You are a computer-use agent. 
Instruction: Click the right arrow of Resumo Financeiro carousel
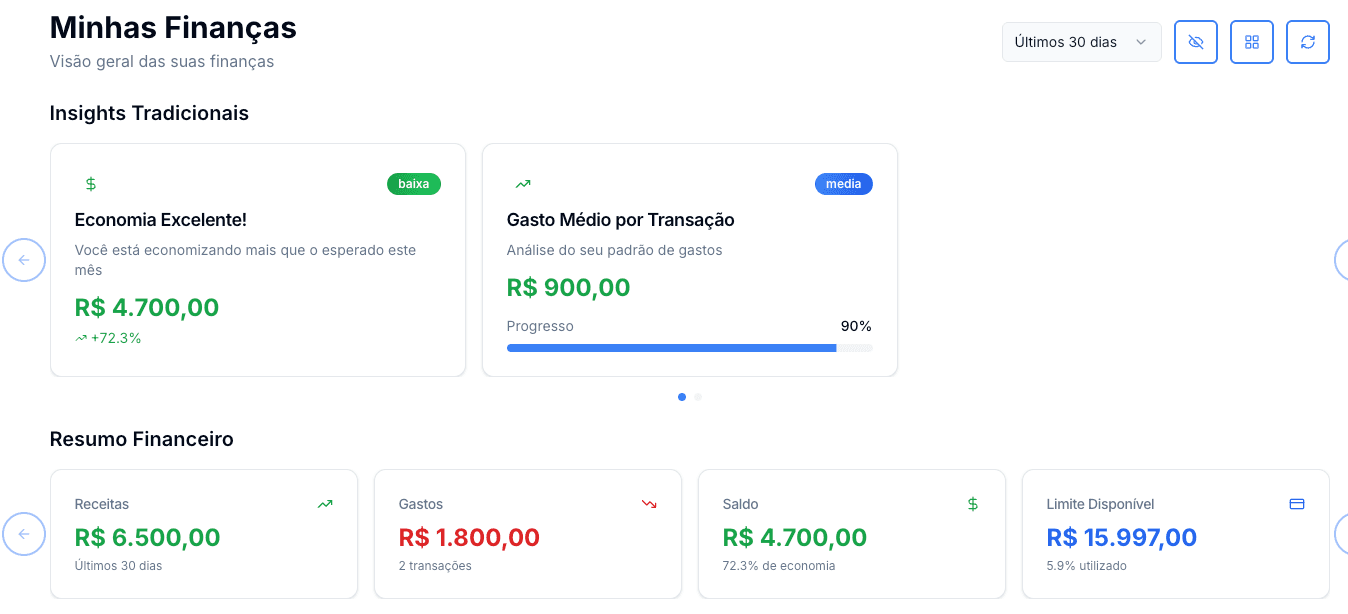1344,534
